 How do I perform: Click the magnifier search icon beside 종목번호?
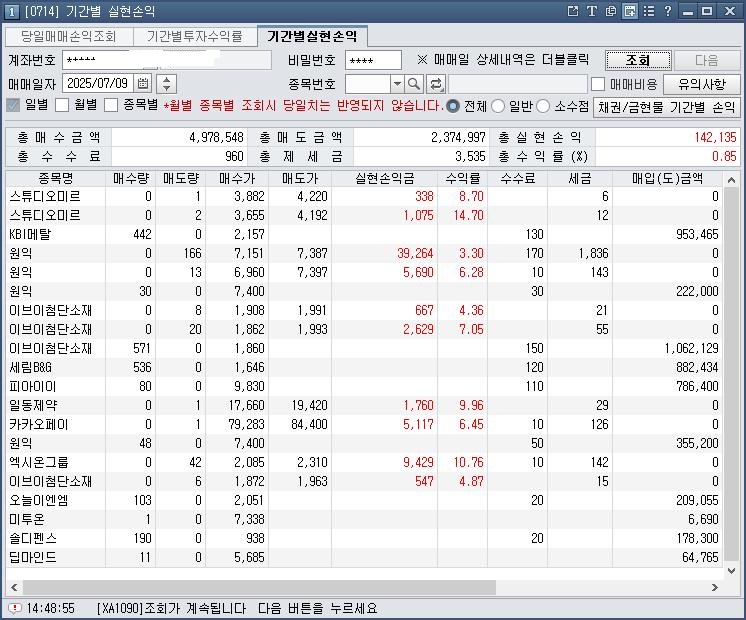[416, 84]
